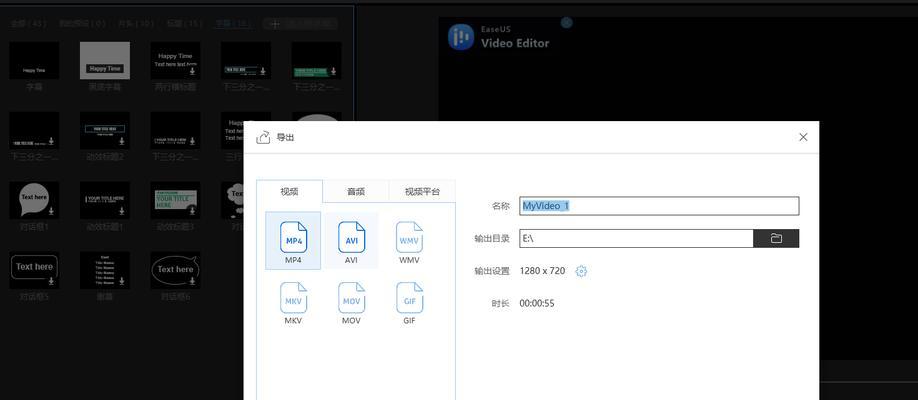The width and height of the screenshot is (918, 400).
Task: Click the 00:00:55 duration value
Action: (x=537, y=303)
